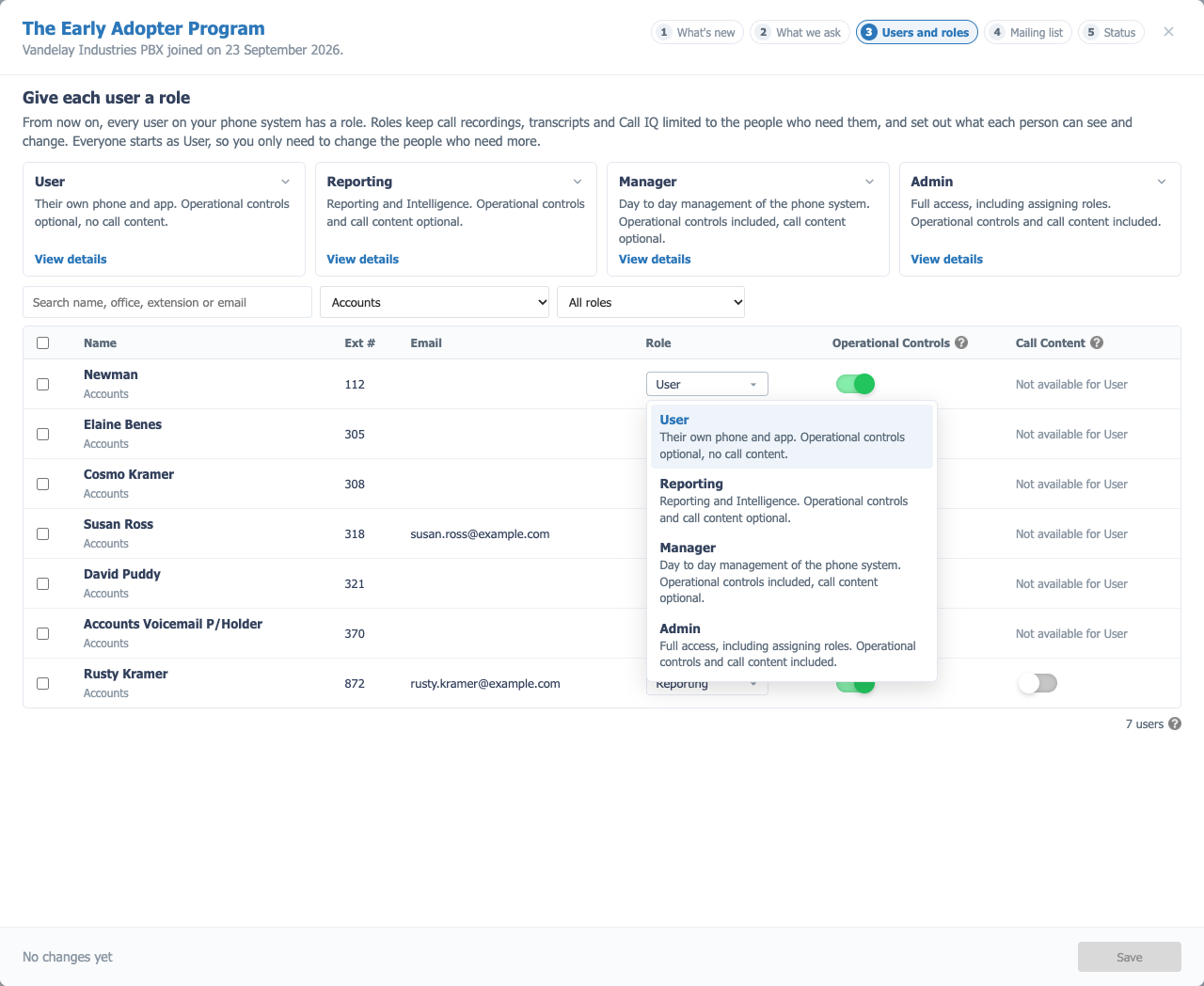
Task: Go to the What's new step
Action: [697, 32]
